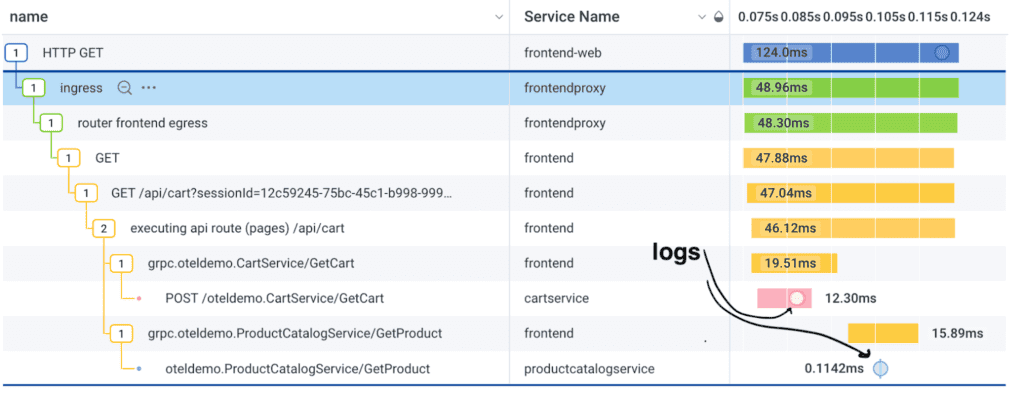Collapse the executing api route span with 2 children
This screenshot has height=408, width=1024.
pyautogui.click(x=103, y=228)
